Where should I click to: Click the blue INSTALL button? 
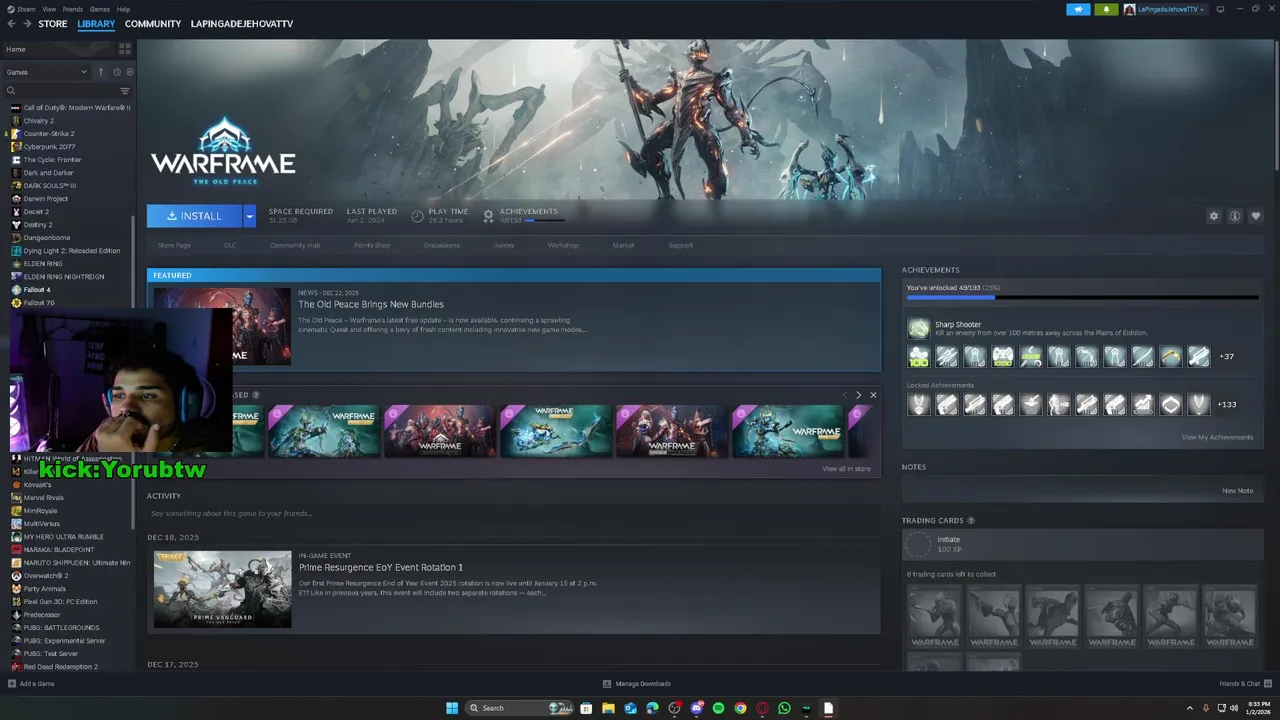[x=195, y=216]
